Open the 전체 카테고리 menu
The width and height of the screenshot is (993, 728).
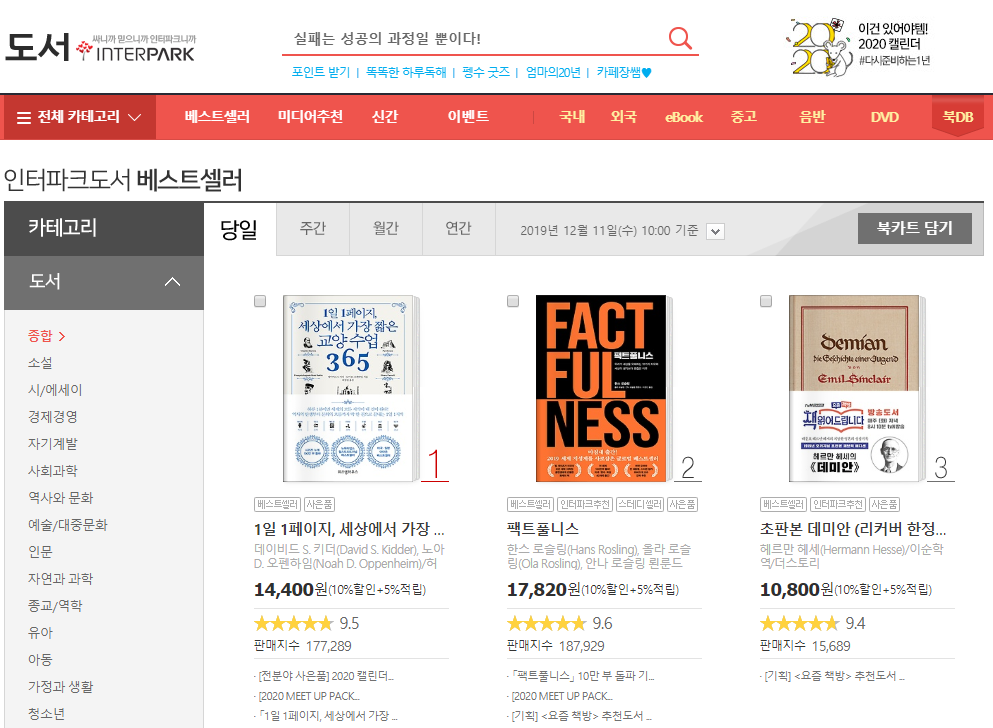point(79,117)
